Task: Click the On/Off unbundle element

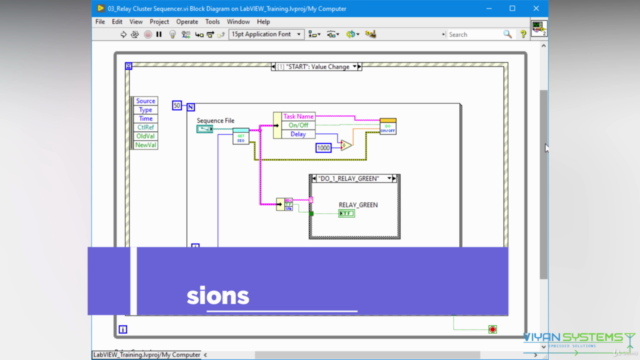Action: pyautogui.click(x=298, y=125)
